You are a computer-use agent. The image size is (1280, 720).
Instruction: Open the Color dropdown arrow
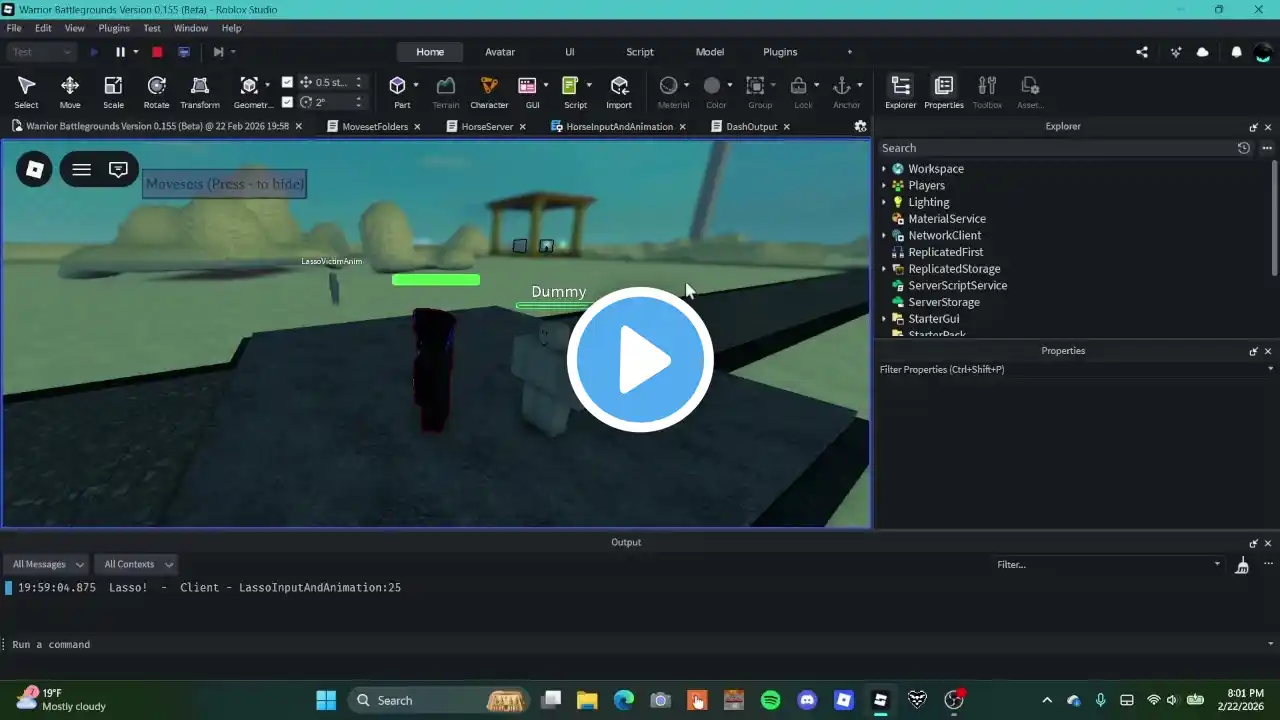(729, 85)
